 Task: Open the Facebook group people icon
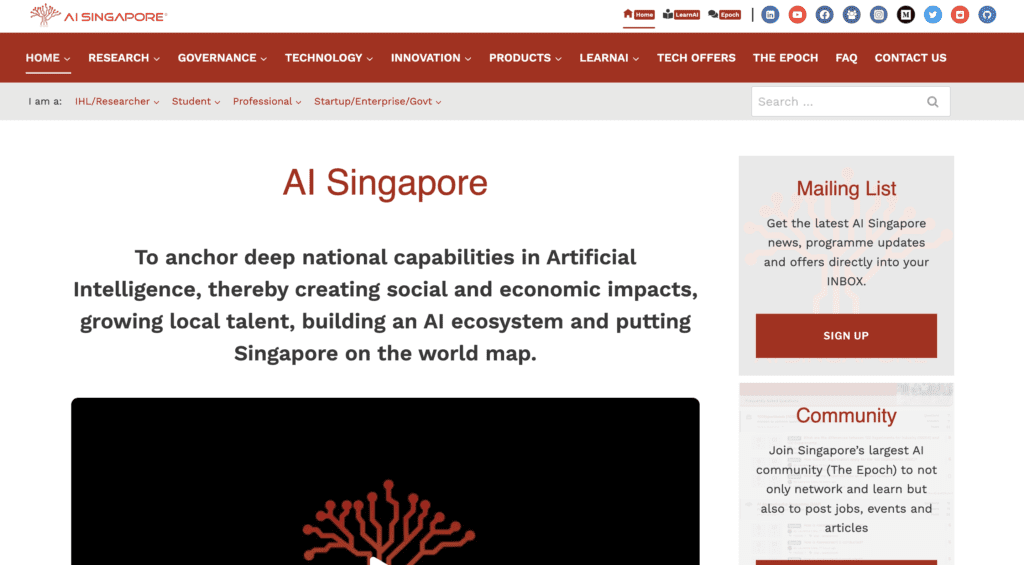(x=852, y=14)
